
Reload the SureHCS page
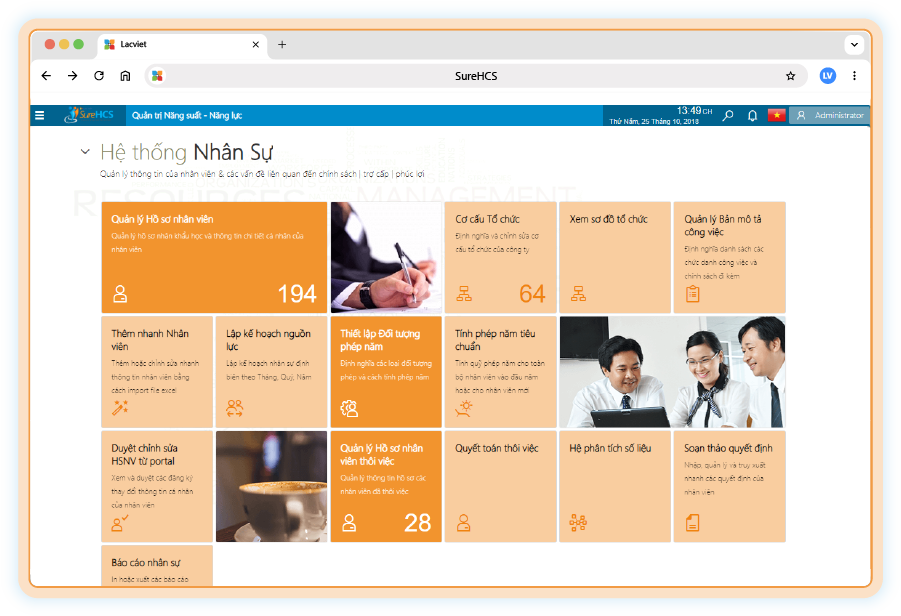pos(99,76)
